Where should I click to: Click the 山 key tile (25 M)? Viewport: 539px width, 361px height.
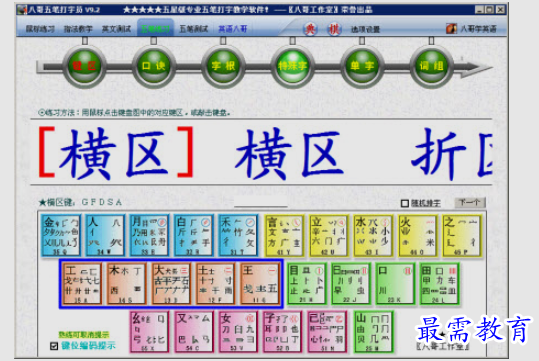373,332
